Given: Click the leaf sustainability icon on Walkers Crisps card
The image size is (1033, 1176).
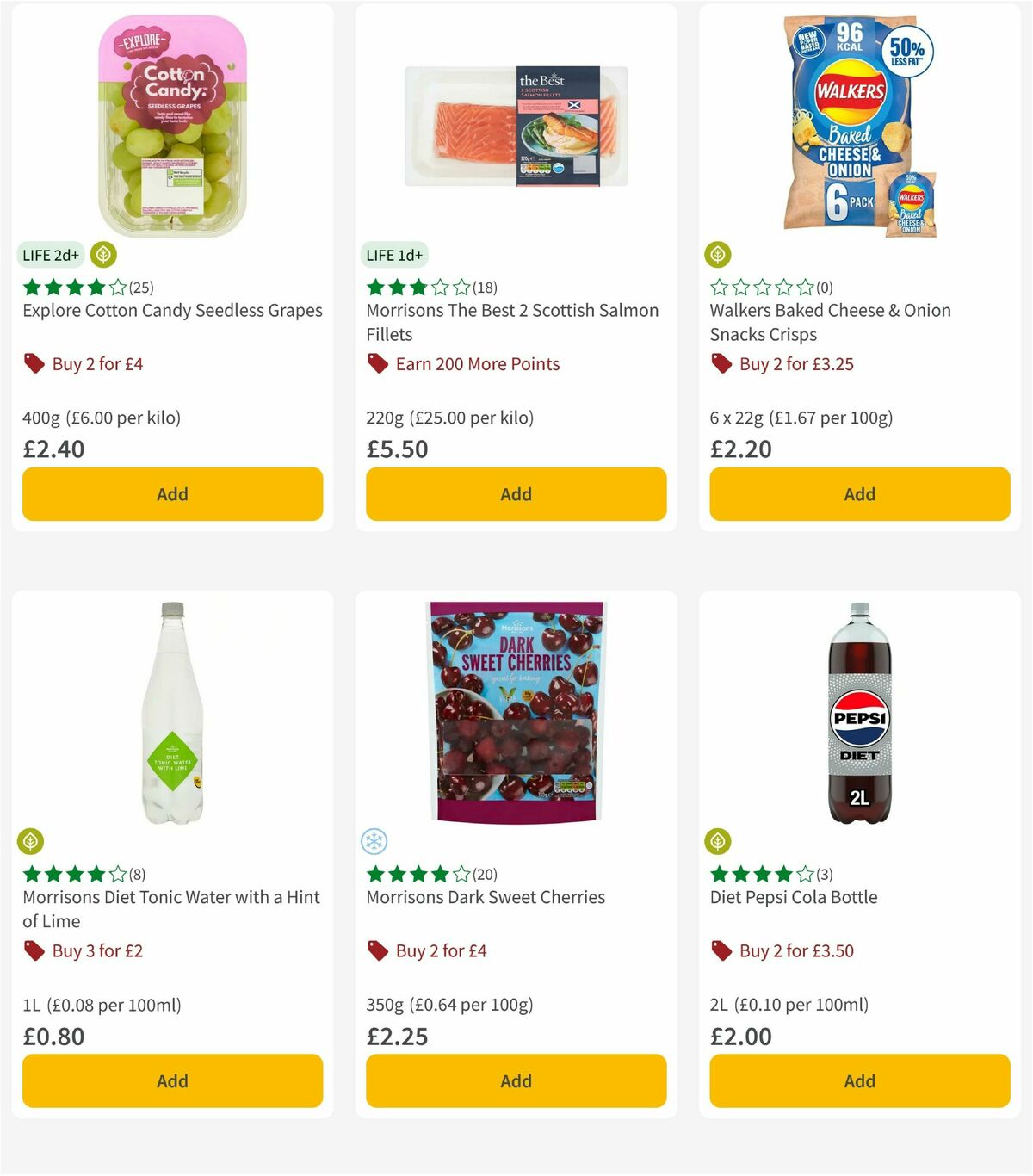Looking at the screenshot, I should 718,255.
